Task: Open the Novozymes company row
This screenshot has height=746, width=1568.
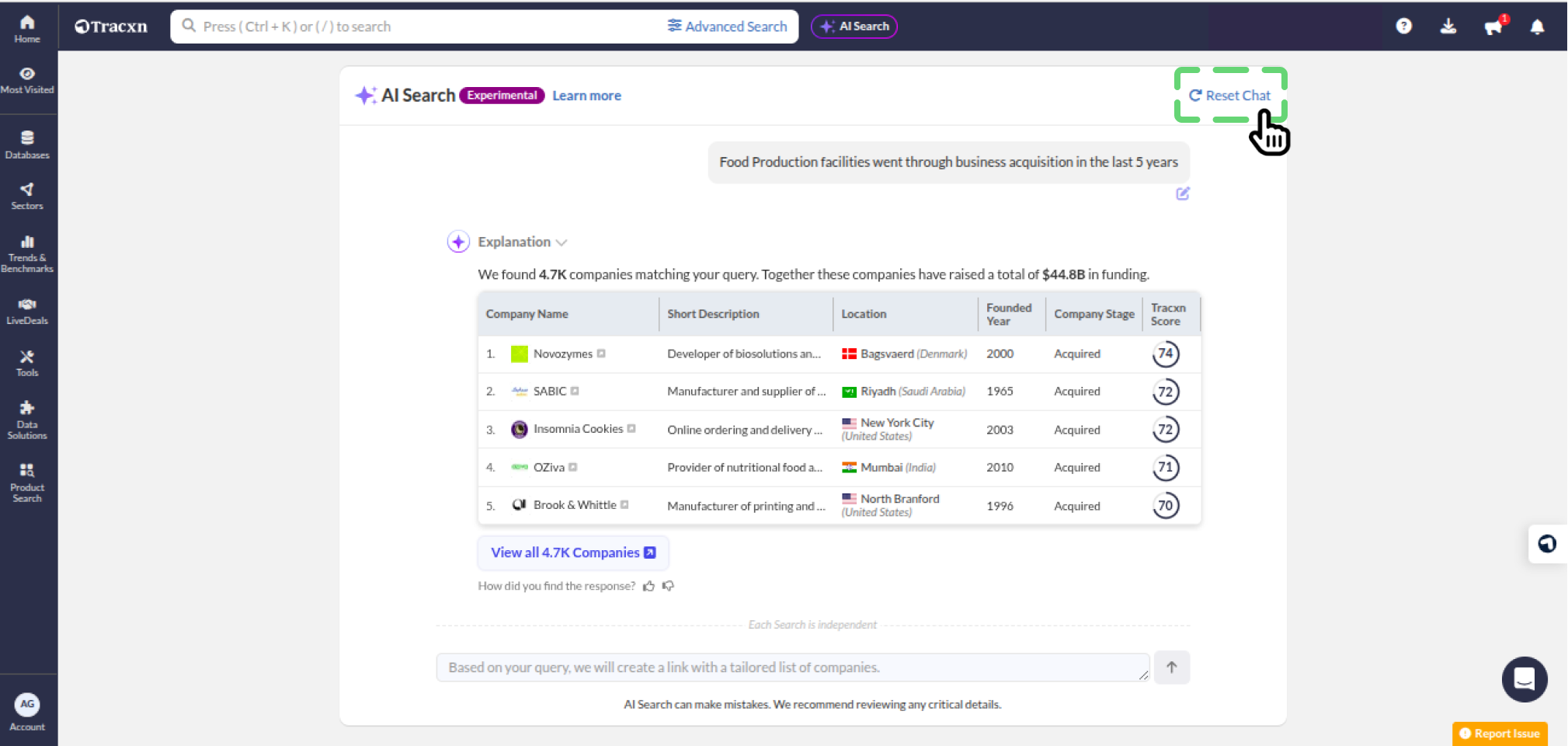Action: tap(562, 354)
